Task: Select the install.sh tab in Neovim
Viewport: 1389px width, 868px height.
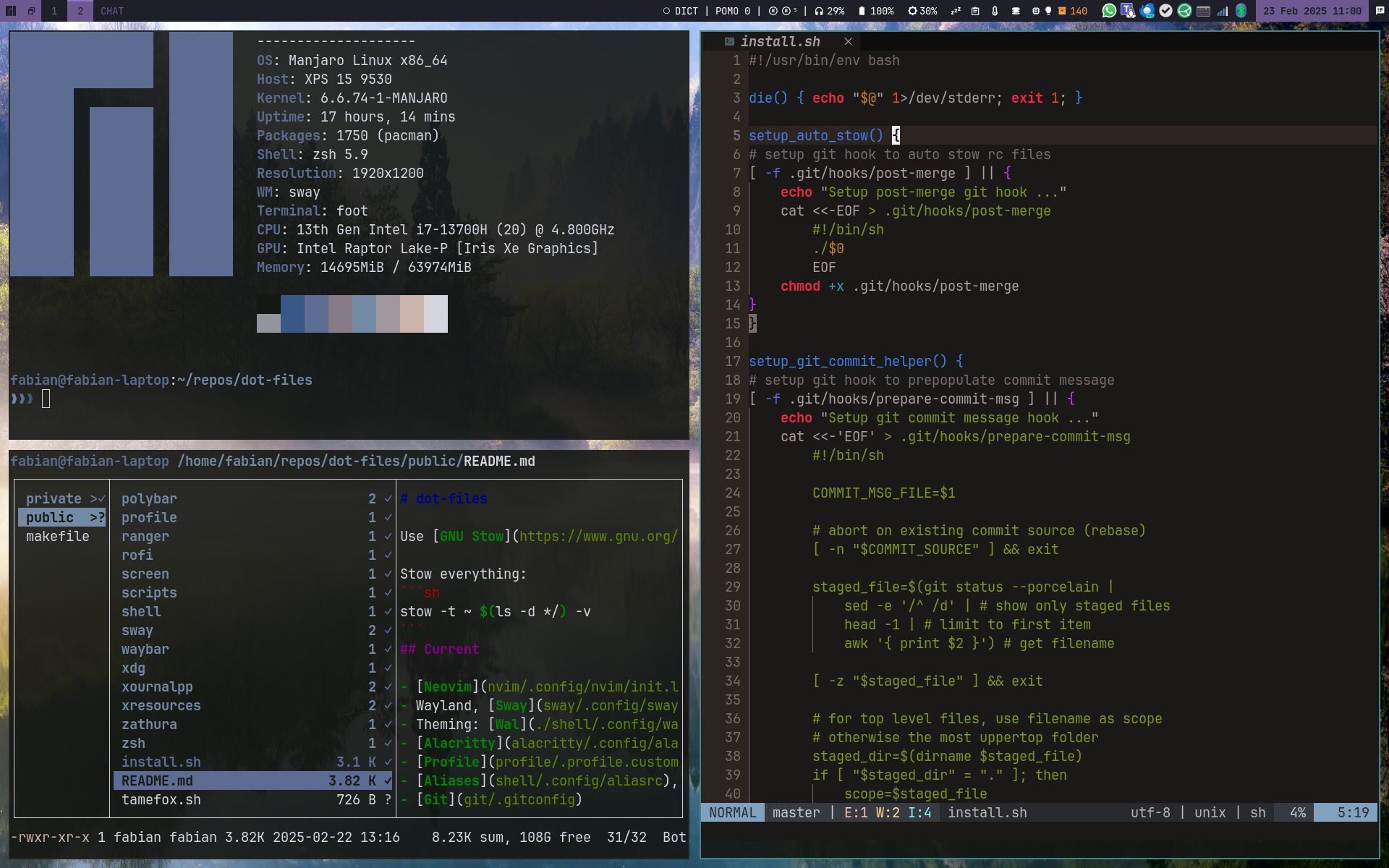Action: 780,42
